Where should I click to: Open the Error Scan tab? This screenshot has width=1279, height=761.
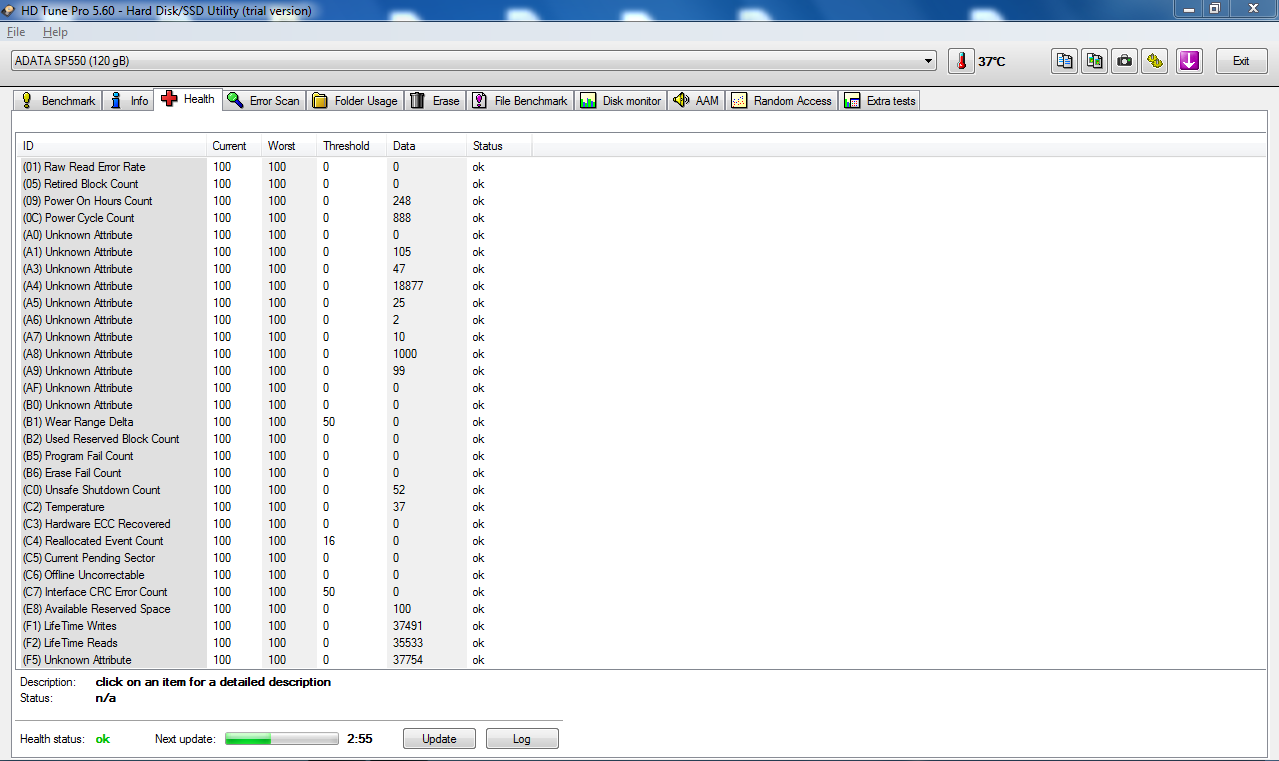click(x=264, y=101)
